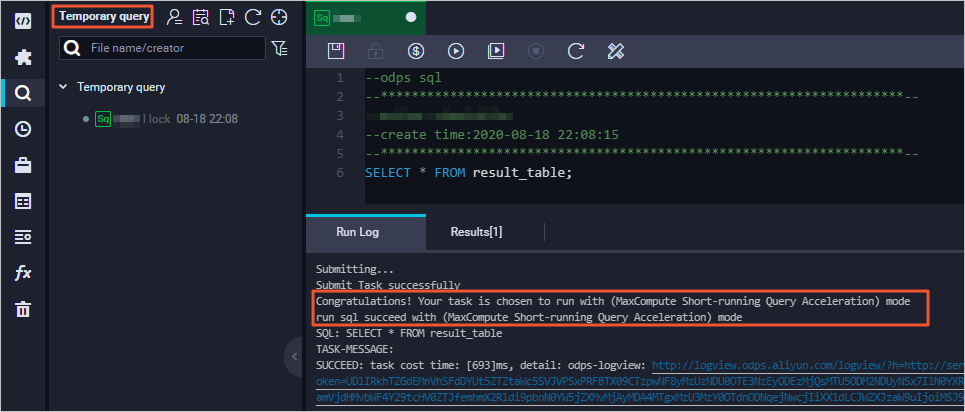This screenshot has width=965, height=412.
Task: Click the stop icon in editor toolbar
Action: click(536, 51)
